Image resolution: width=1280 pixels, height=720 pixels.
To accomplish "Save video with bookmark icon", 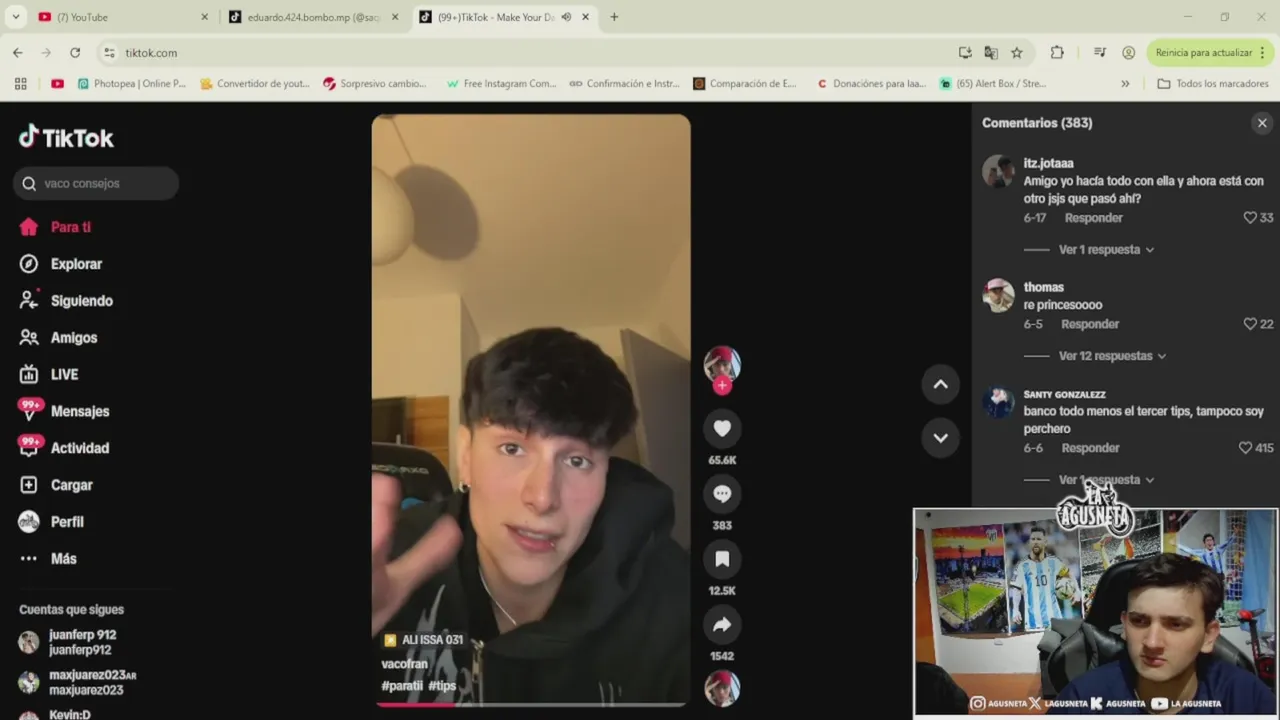I will (x=722, y=559).
